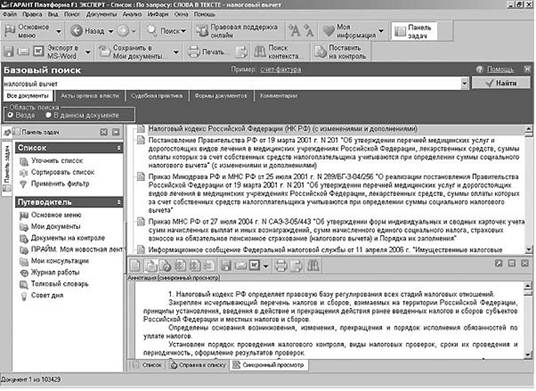Click the Найти button
The height and width of the screenshot is (391, 536).
501,83
